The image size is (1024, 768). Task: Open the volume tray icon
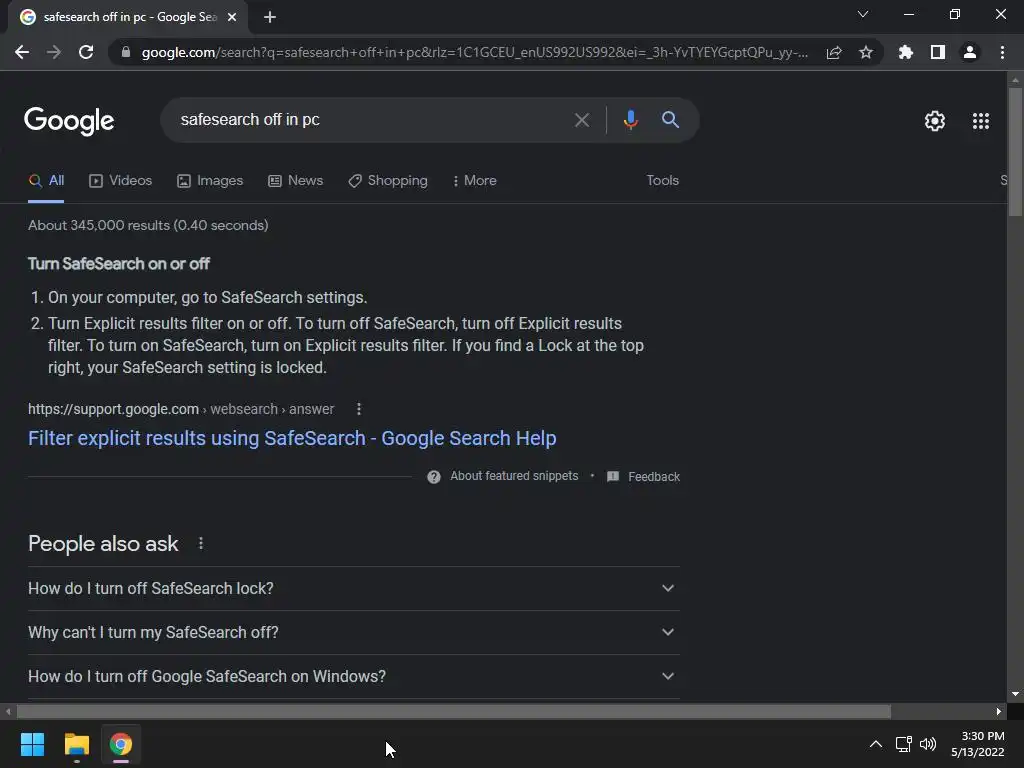[x=928, y=744]
